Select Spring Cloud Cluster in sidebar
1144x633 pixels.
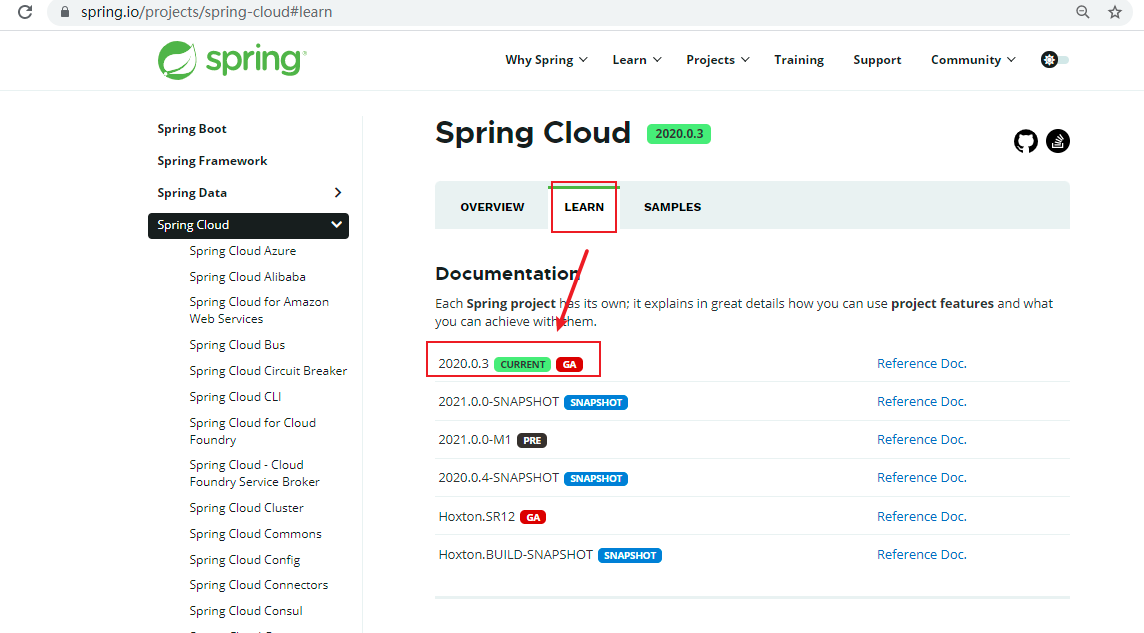pos(247,508)
